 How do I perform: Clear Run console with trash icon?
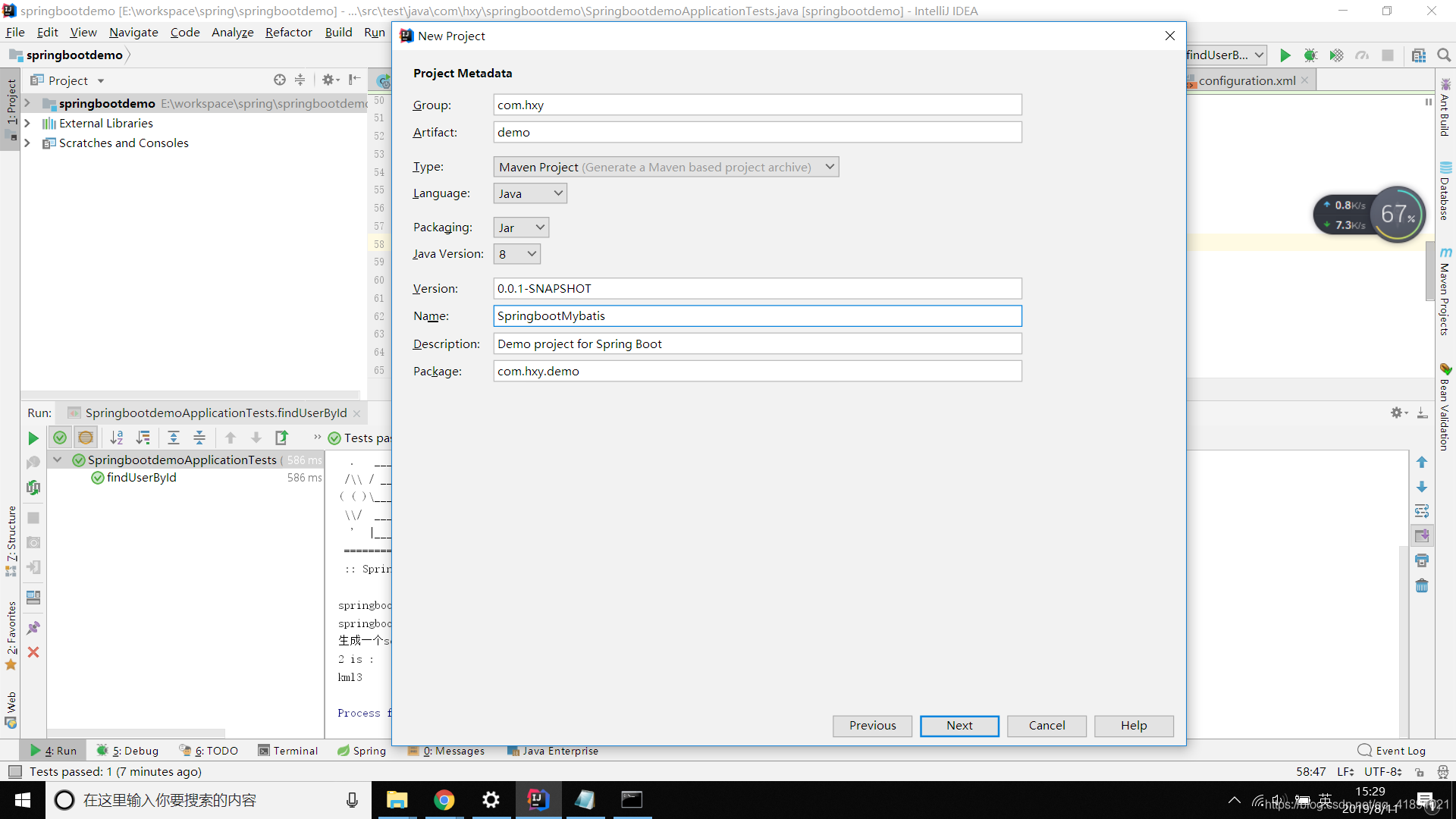tap(1422, 585)
